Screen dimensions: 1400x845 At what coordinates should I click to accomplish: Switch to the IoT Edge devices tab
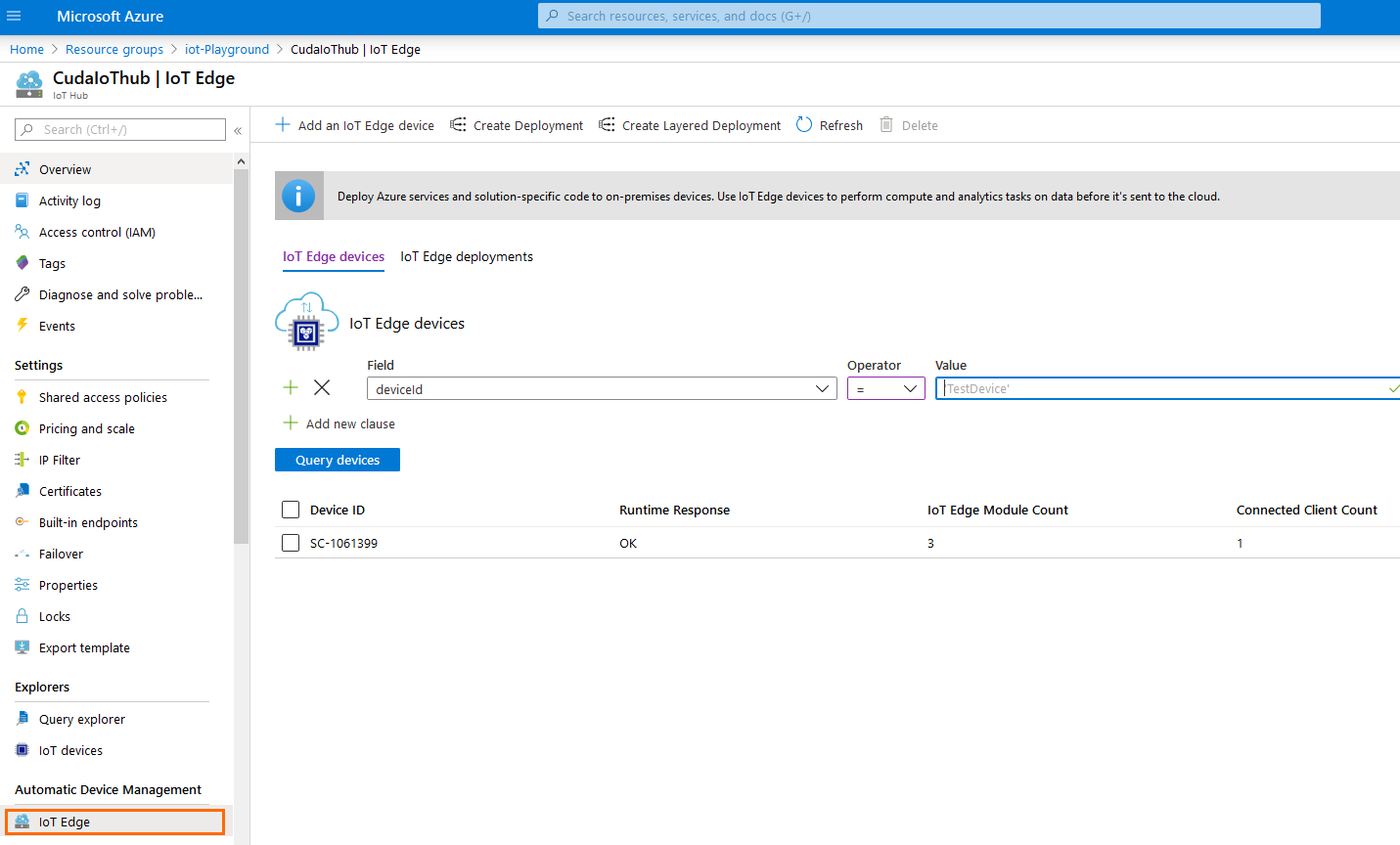(x=334, y=256)
